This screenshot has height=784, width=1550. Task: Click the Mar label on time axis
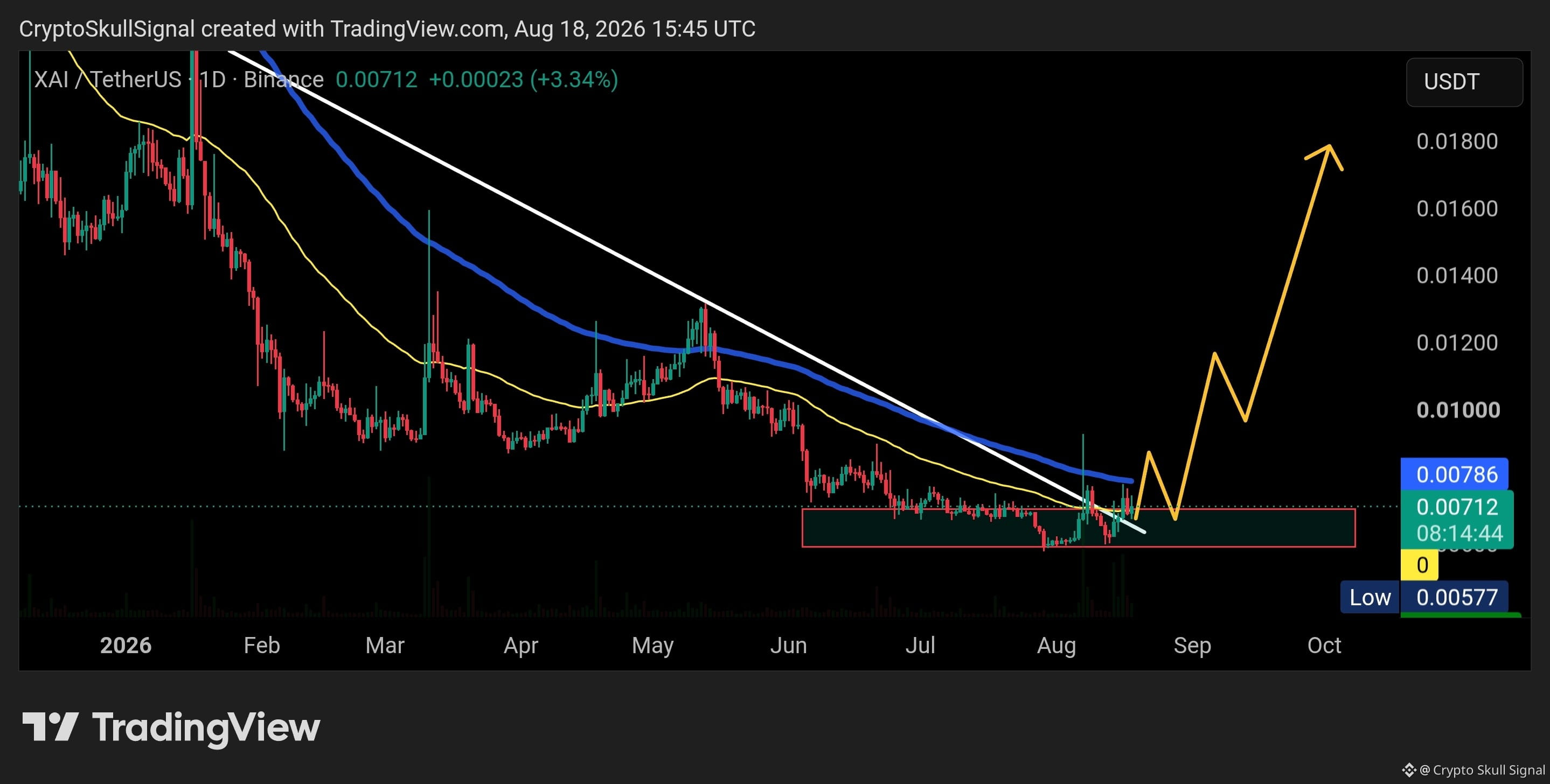click(x=385, y=645)
